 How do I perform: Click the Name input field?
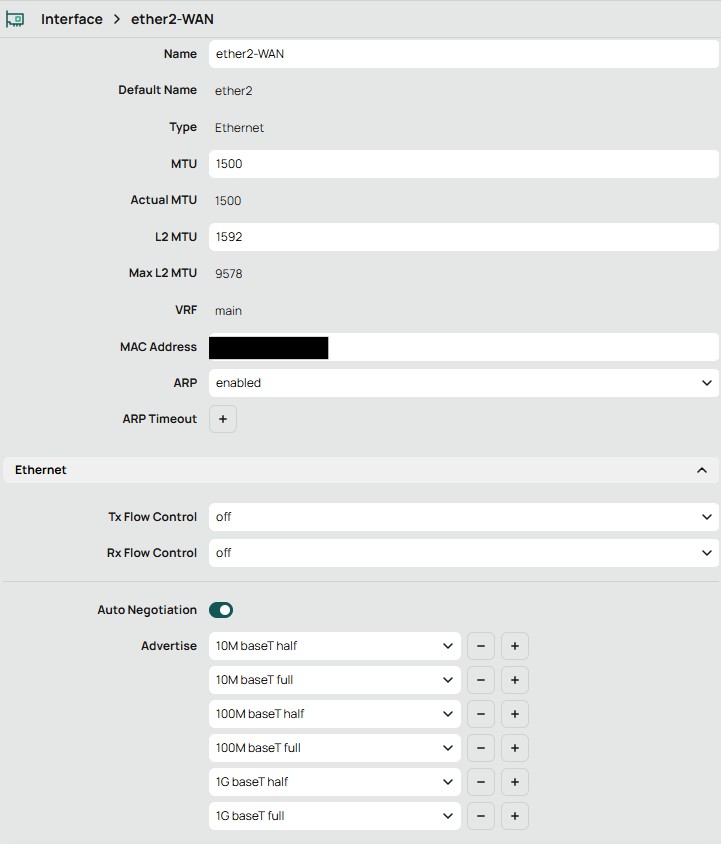pos(463,54)
